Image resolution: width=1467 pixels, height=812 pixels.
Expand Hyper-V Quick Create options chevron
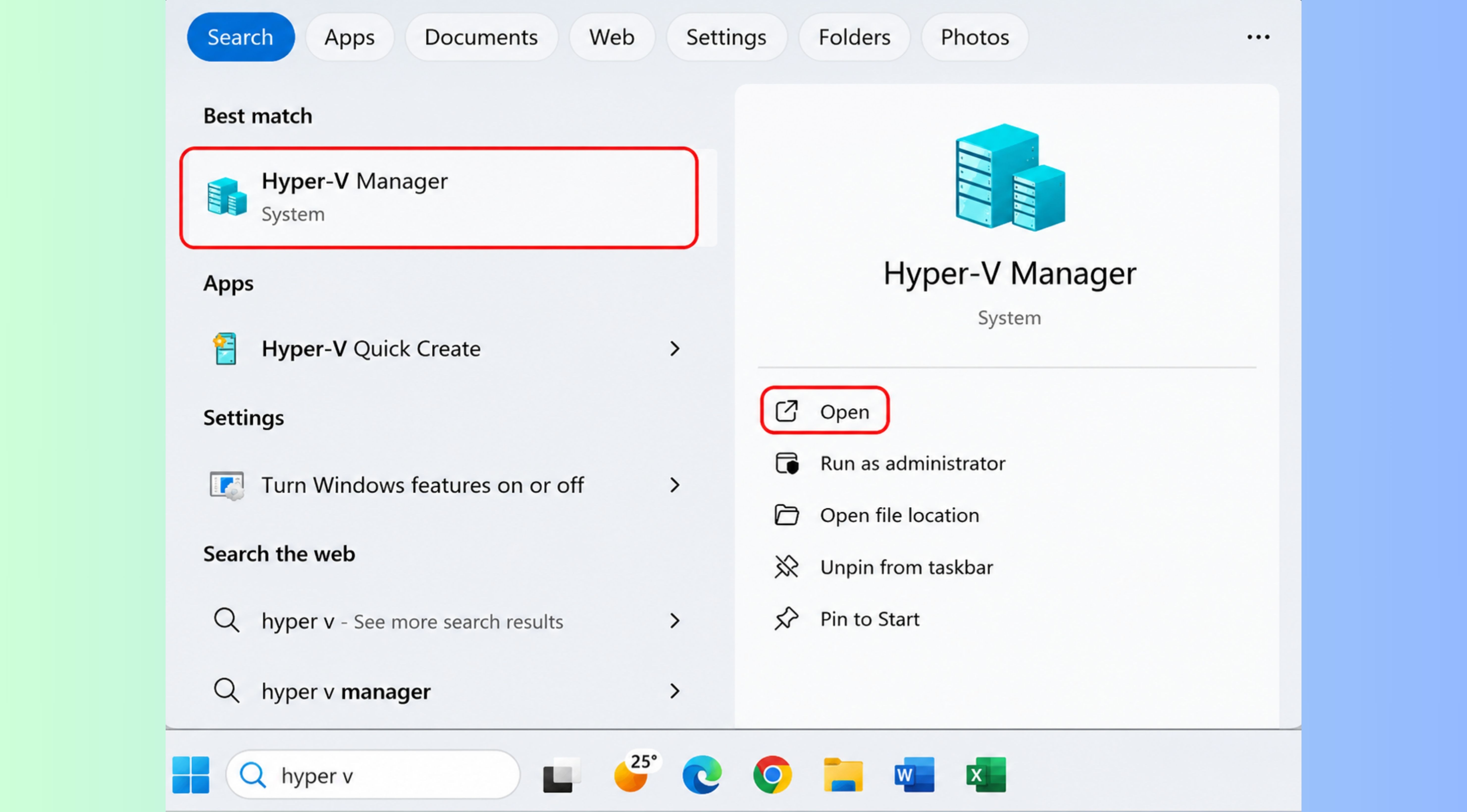[675, 348]
